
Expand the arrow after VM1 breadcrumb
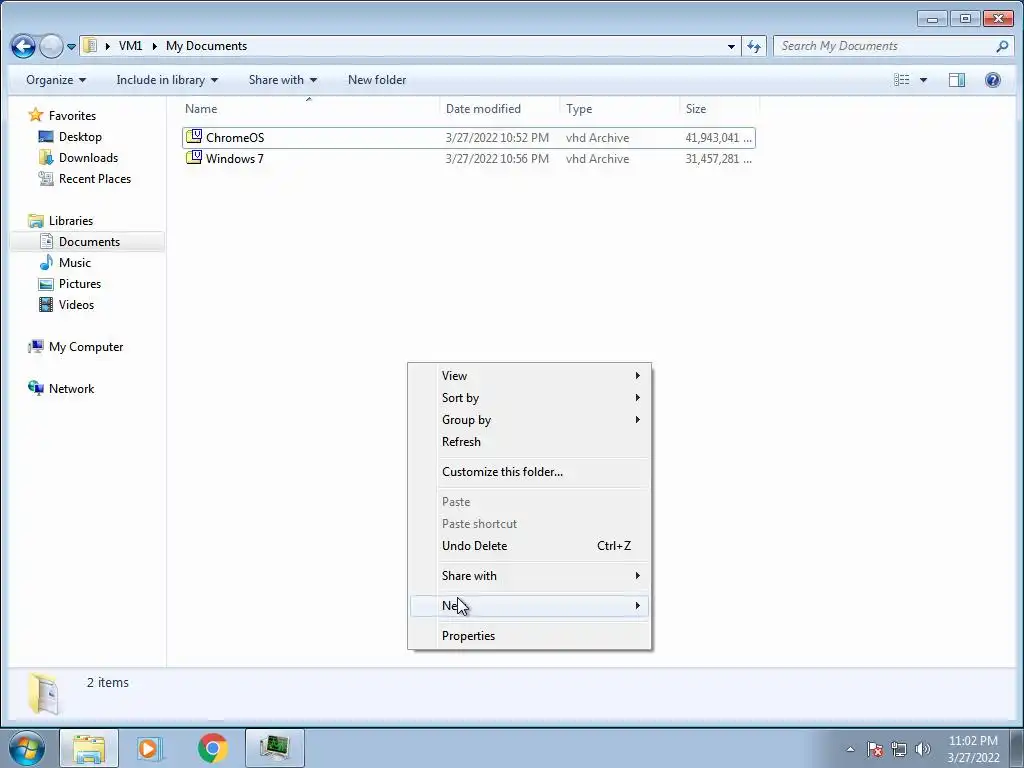(x=155, y=46)
